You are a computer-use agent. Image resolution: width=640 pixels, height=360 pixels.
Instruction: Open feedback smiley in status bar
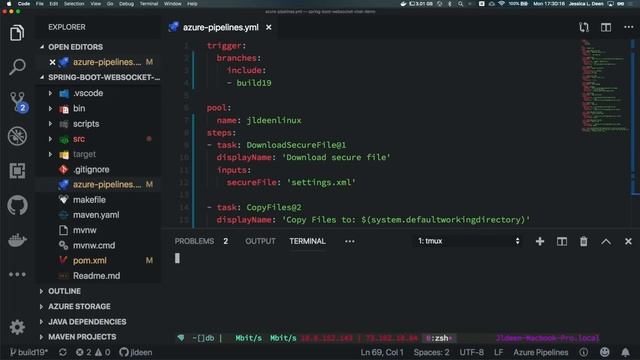point(604,352)
